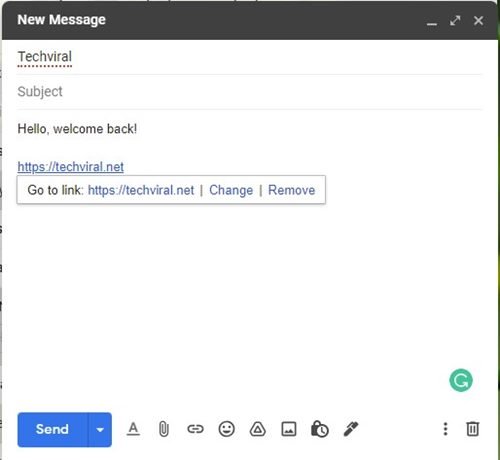The width and height of the screenshot is (500, 460).
Task: Choose Remove in the link popup
Action: tap(292, 190)
